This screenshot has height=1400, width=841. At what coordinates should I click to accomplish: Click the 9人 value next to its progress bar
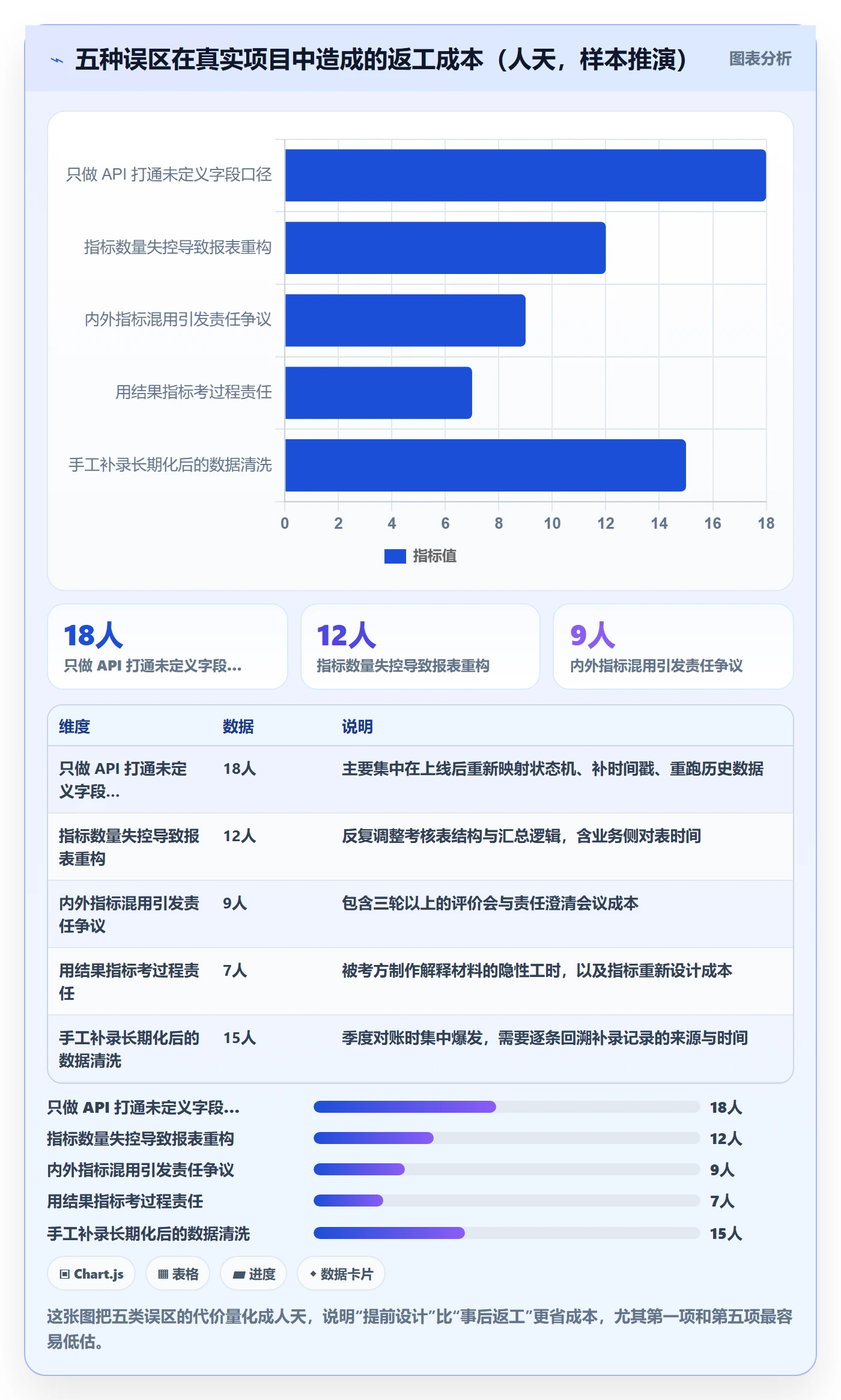722,1170
